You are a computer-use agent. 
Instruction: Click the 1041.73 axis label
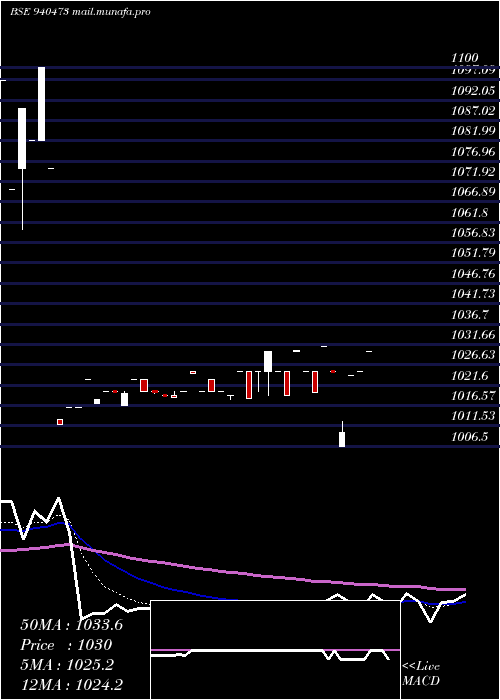tap(473, 293)
